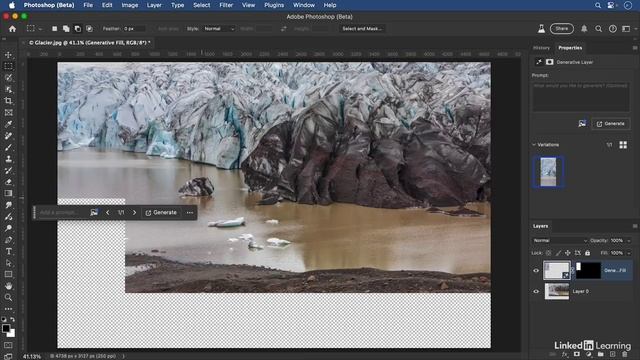The width and height of the screenshot is (640, 360).
Task: Select the Crop tool
Action: 8,101
